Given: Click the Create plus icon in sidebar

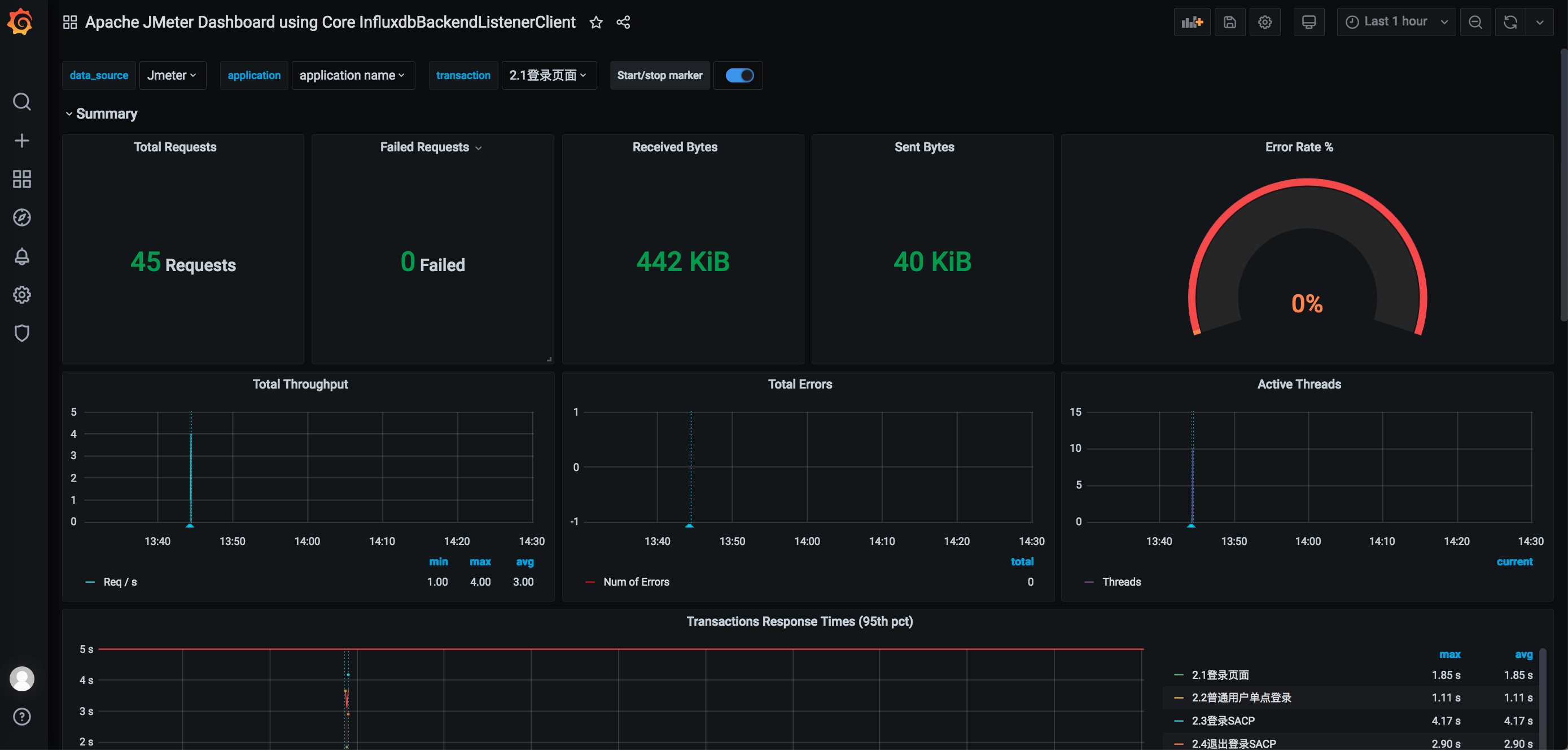Looking at the screenshot, I should pyautogui.click(x=22, y=141).
